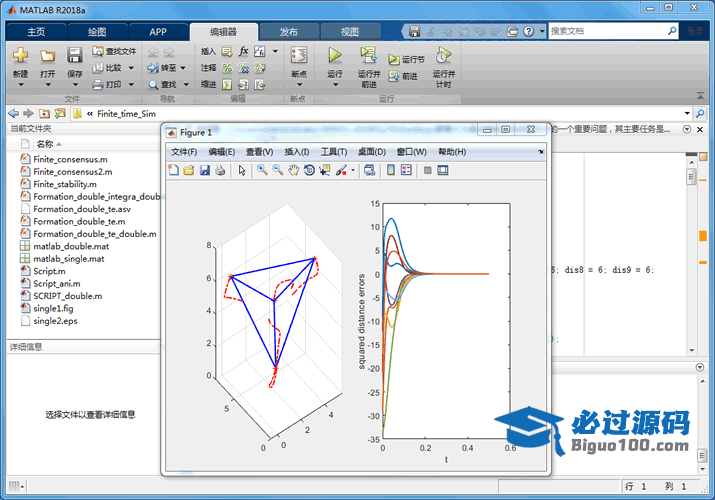Open the 打印 dropdown arrow in the ribbon
This screenshot has height=500, width=715.
tap(131, 84)
